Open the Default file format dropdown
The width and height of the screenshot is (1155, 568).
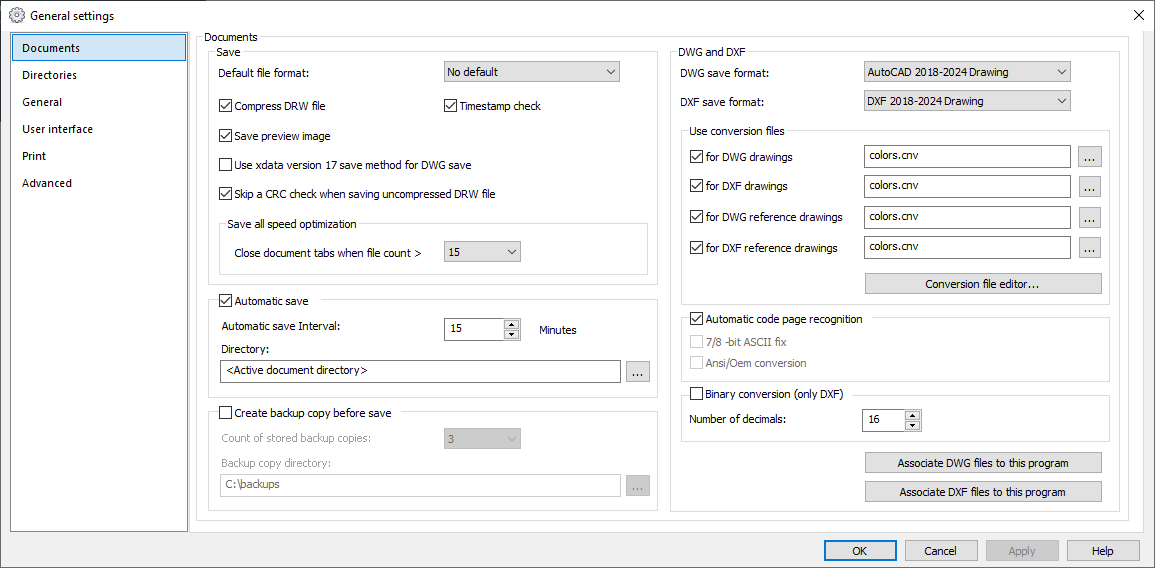532,71
